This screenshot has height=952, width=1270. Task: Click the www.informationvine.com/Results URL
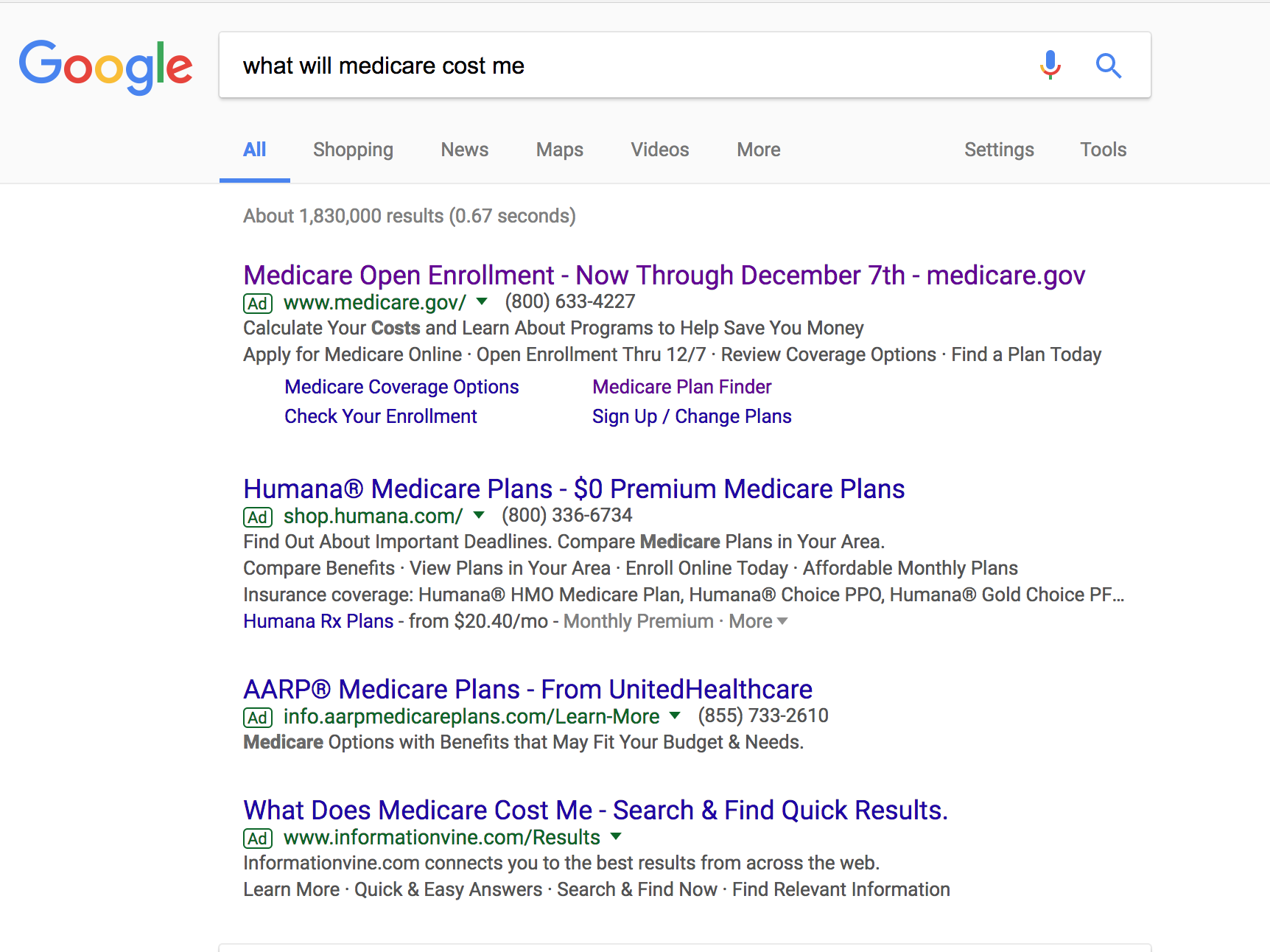tap(442, 837)
